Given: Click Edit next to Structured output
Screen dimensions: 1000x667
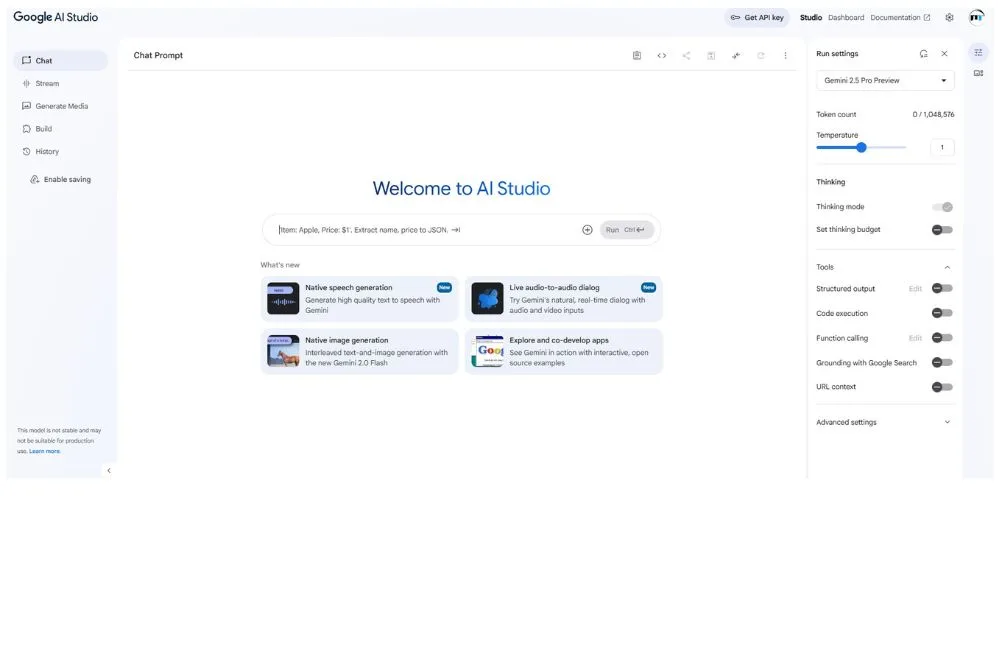Looking at the screenshot, I should (915, 289).
